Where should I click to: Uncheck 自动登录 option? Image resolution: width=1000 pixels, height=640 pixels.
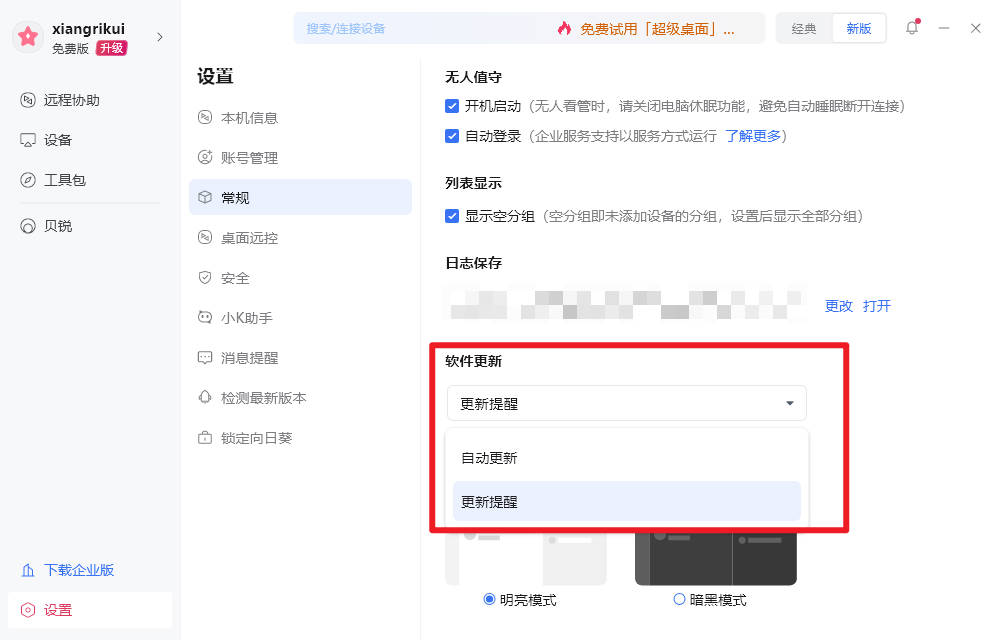(452, 136)
